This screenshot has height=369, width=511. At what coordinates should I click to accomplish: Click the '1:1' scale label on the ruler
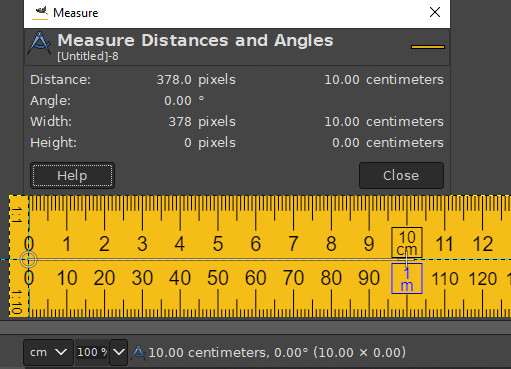[x=17, y=215]
